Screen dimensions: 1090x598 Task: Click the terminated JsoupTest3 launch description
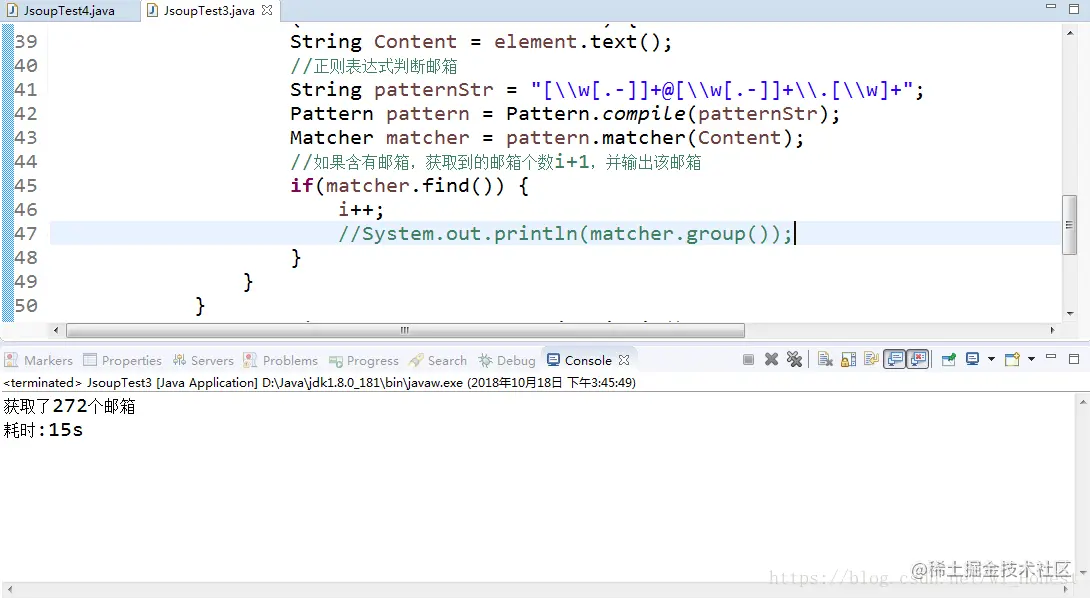click(320, 382)
